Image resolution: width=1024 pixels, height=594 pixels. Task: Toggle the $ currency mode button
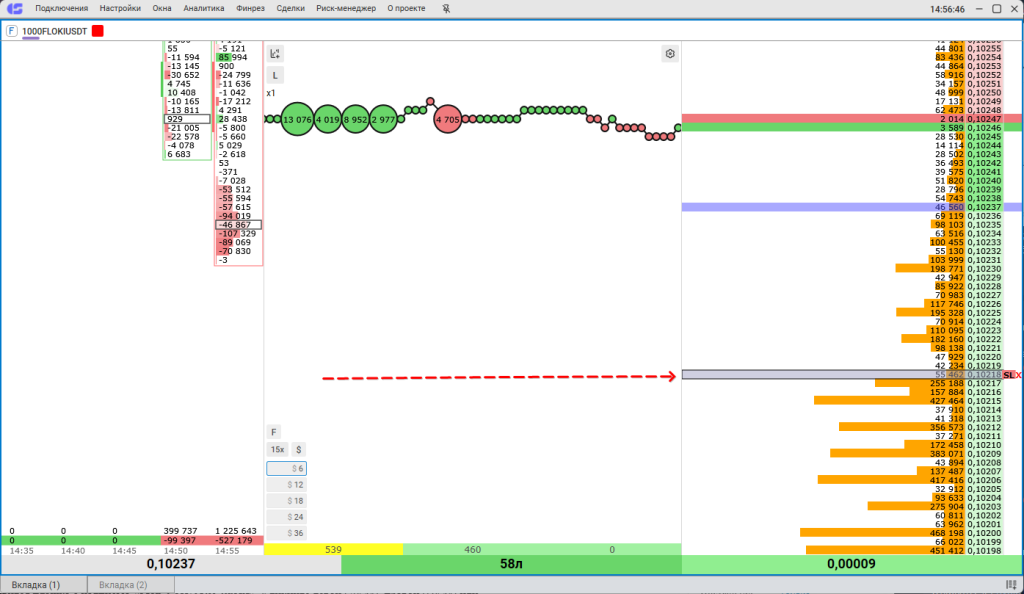[x=298, y=450]
